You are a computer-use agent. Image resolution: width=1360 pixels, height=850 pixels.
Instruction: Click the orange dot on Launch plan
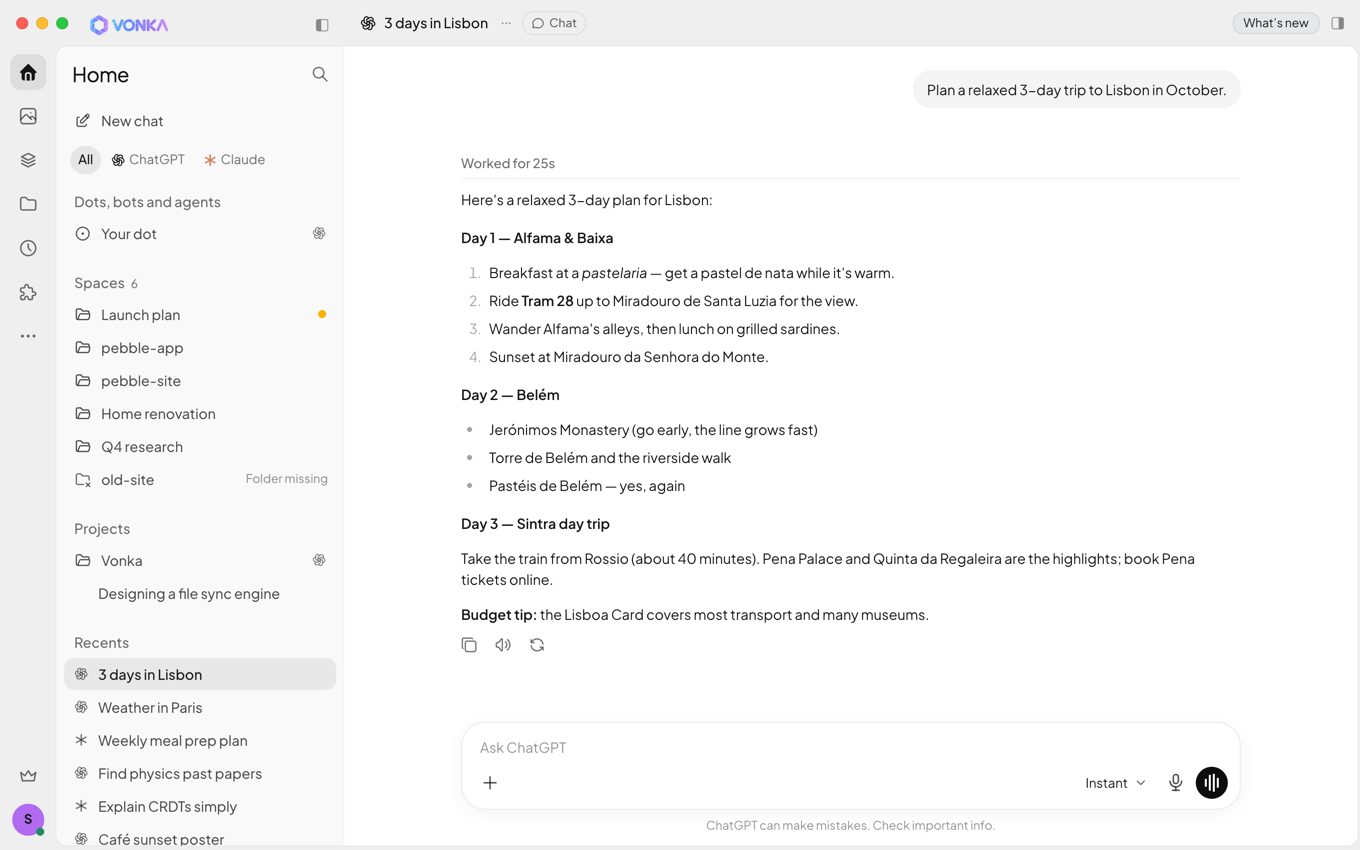pos(322,315)
